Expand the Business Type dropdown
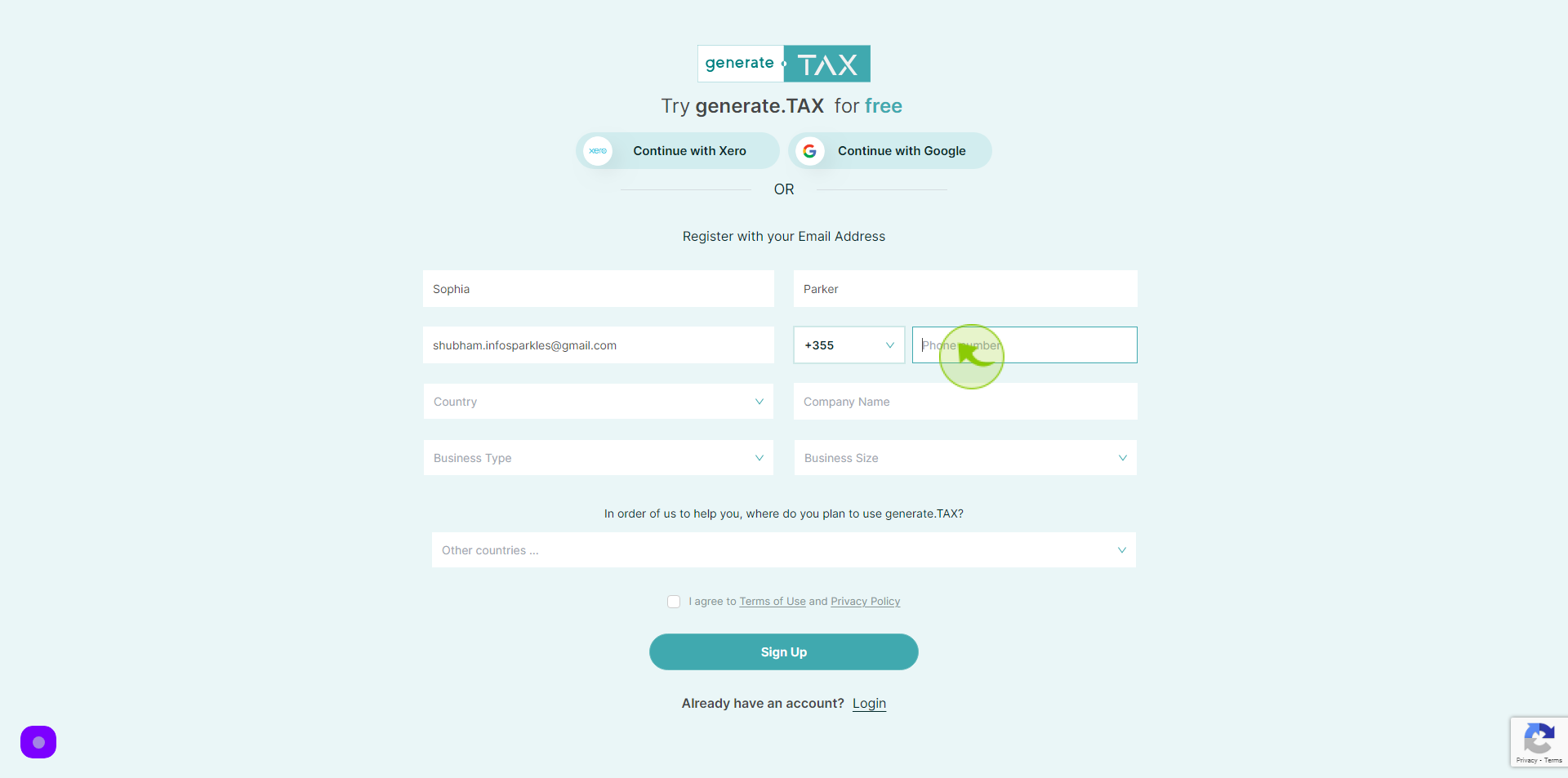1568x778 pixels. (599, 458)
